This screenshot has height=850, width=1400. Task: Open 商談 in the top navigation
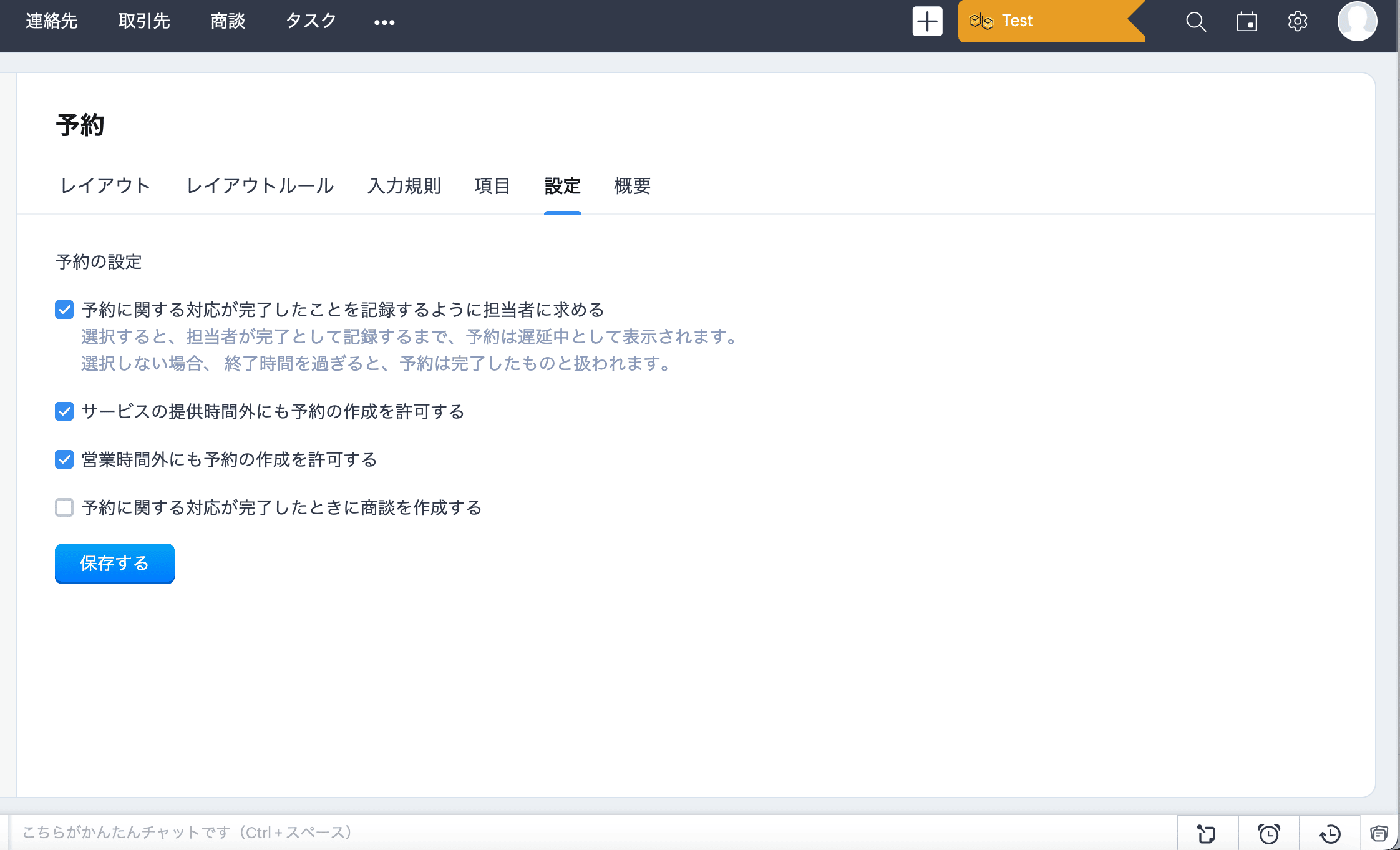coord(228,22)
